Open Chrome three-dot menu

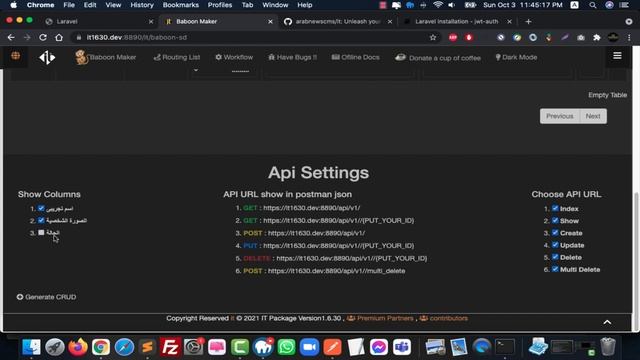[629, 37]
